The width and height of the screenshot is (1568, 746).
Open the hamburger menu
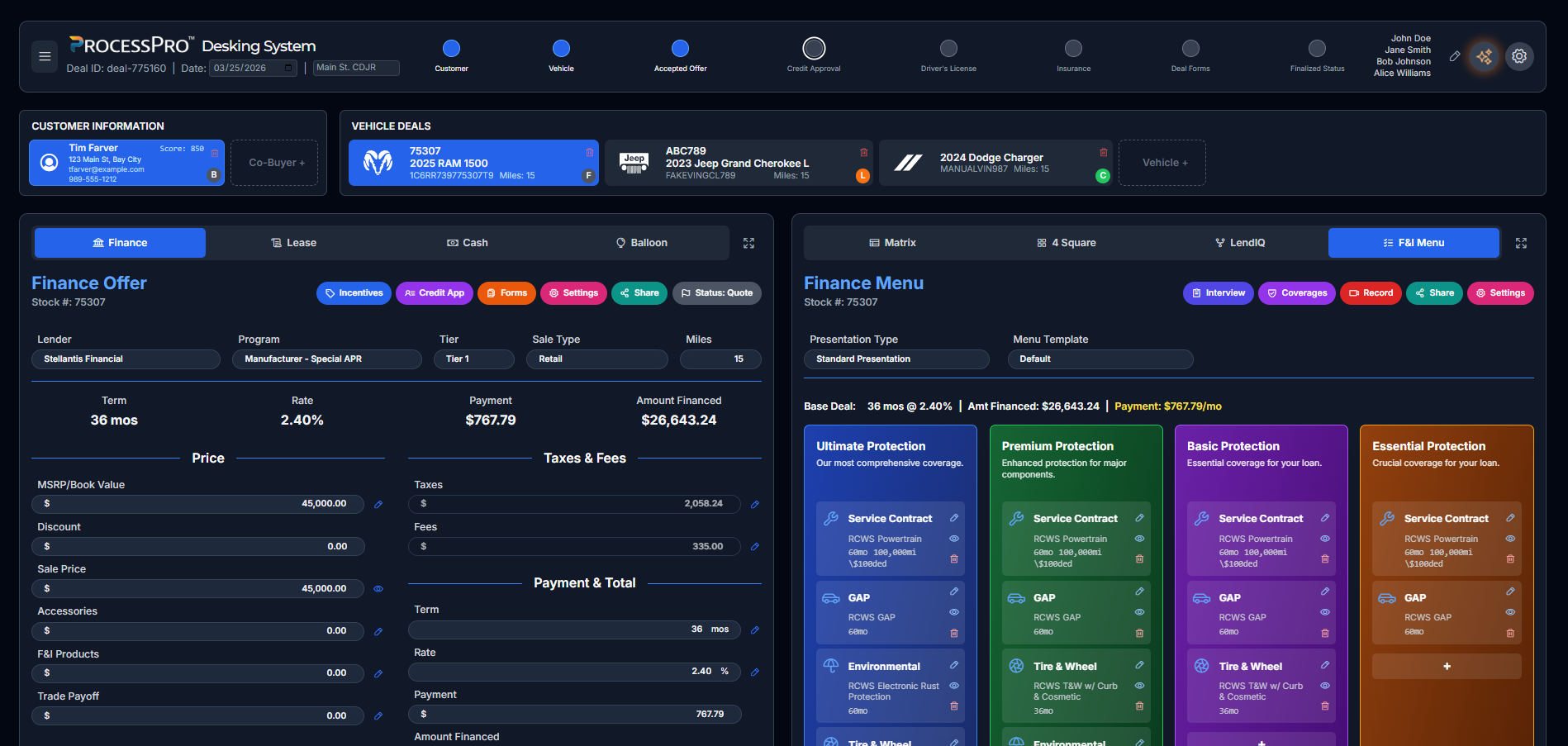click(x=45, y=56)
